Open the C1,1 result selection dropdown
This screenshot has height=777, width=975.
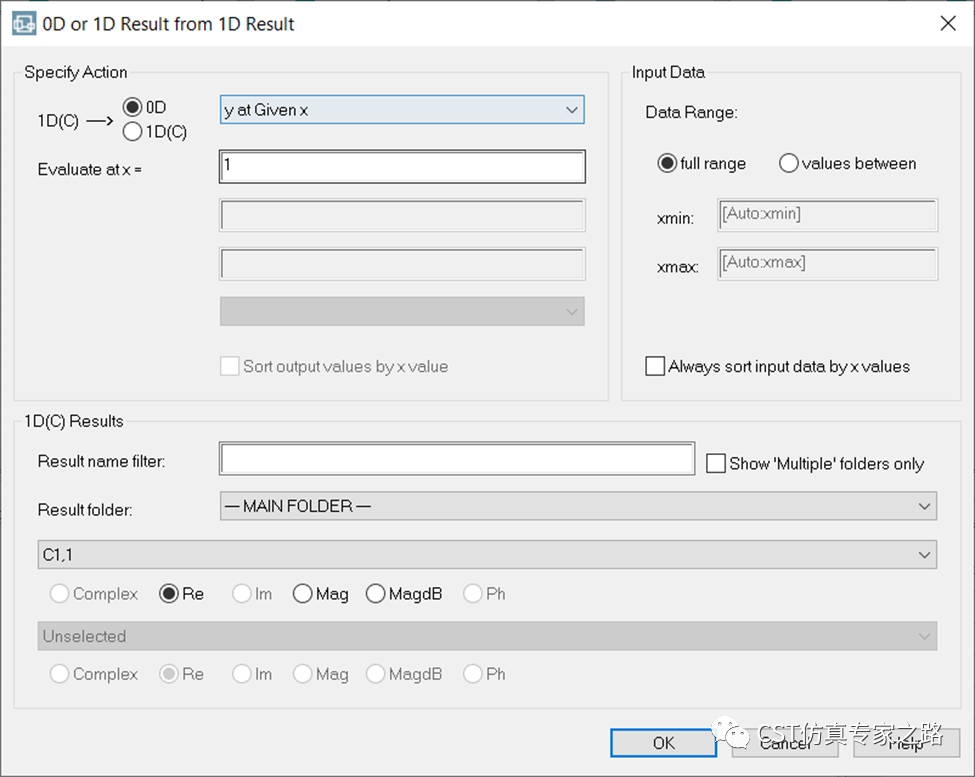point(488,554)
